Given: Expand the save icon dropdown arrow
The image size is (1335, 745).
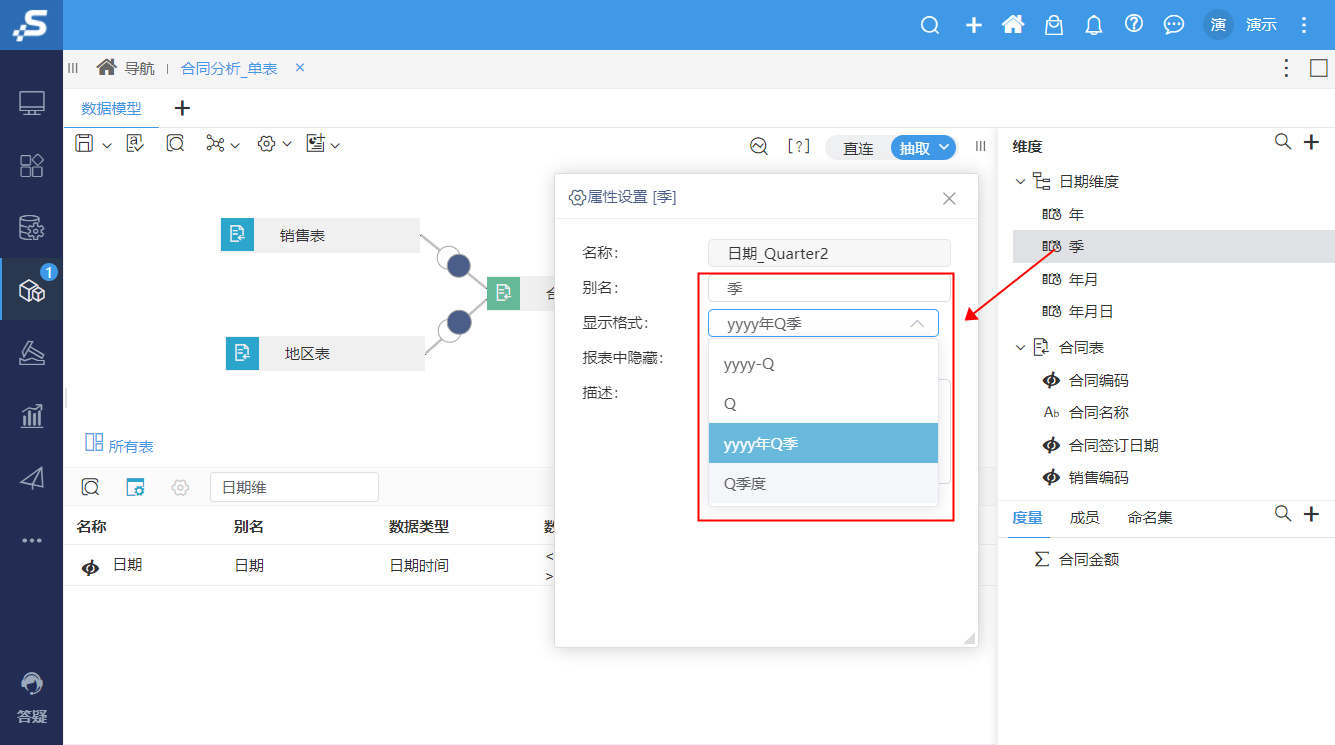Looking at the screenshot, I should [x=105, y=143].
